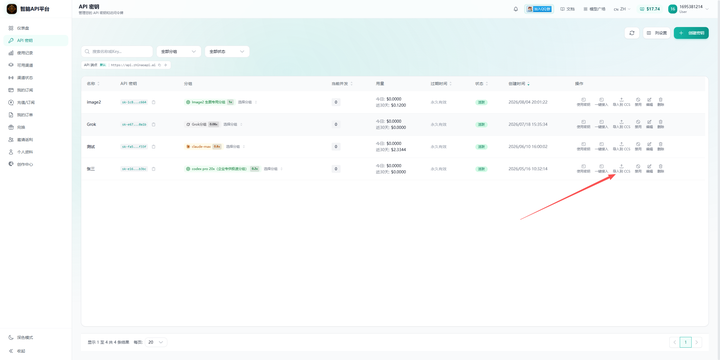Import the 测试 key to CCS
Image resolution: width=720 pixels, height=360 pixels.
621,146
